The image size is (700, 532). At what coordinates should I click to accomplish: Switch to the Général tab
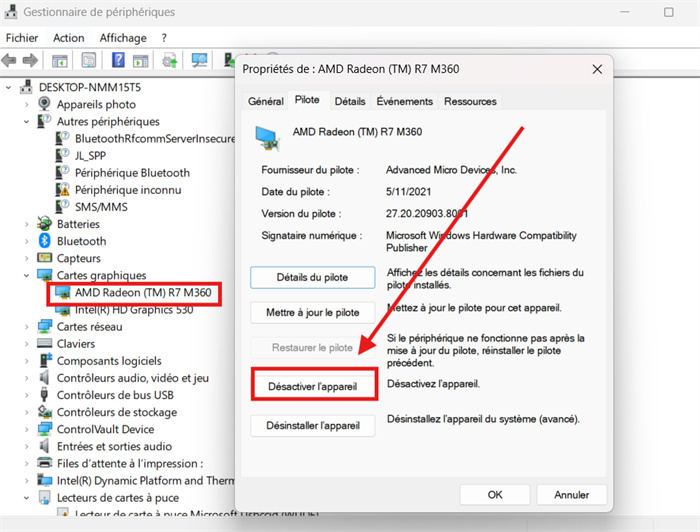pyautogui.click(x=266, y=101)
